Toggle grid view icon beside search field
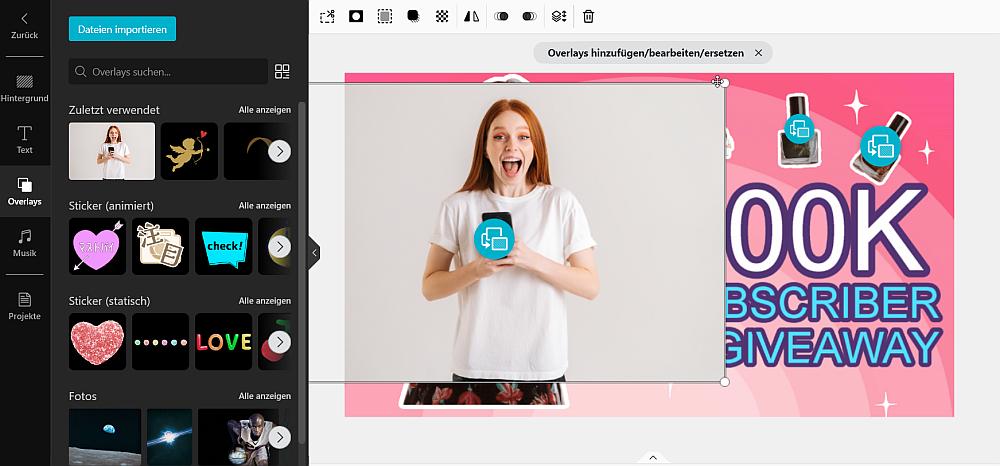 pos(282,71)
